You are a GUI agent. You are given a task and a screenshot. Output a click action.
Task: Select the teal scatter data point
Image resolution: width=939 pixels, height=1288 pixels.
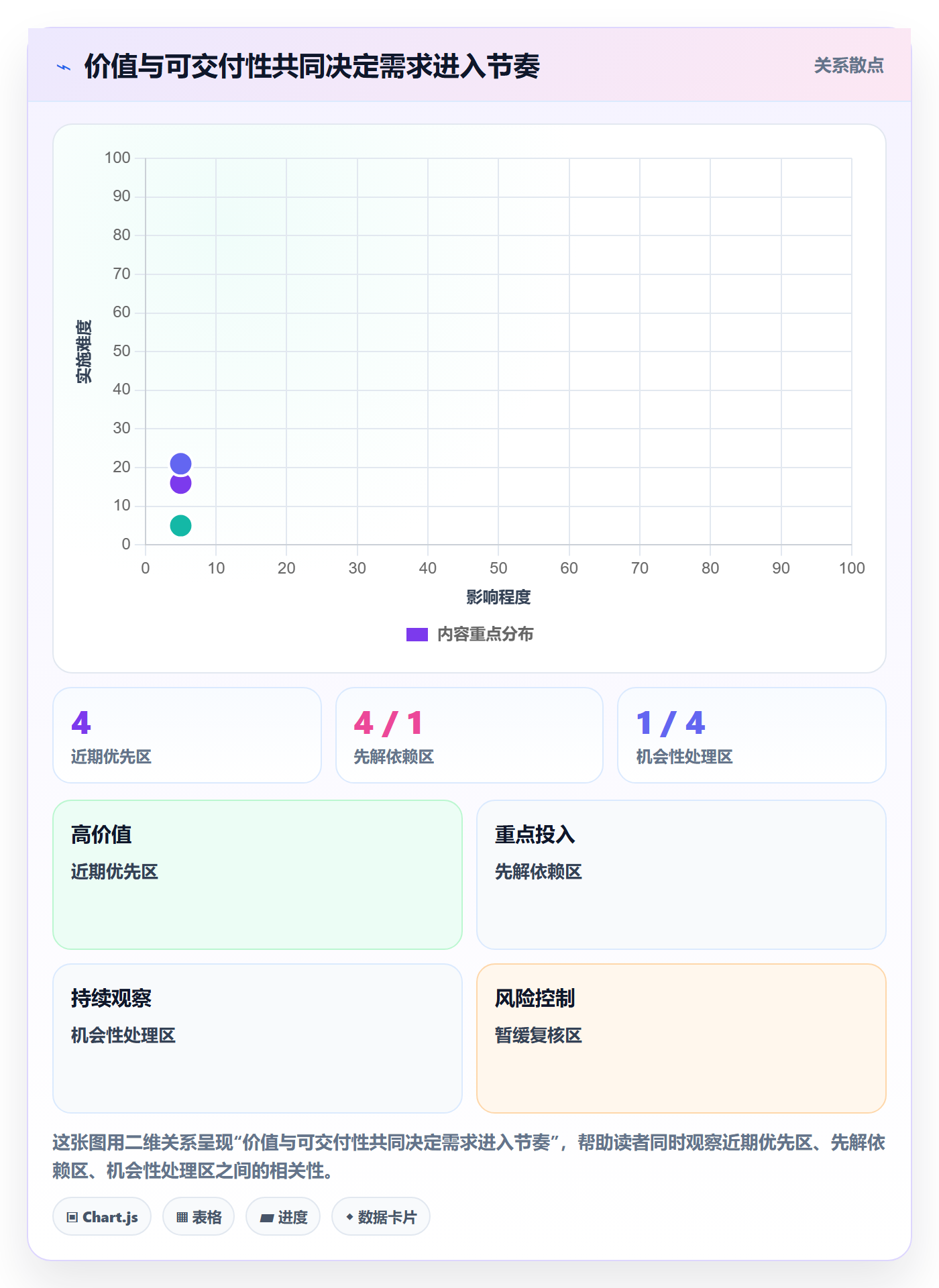(x=180, y=525)
